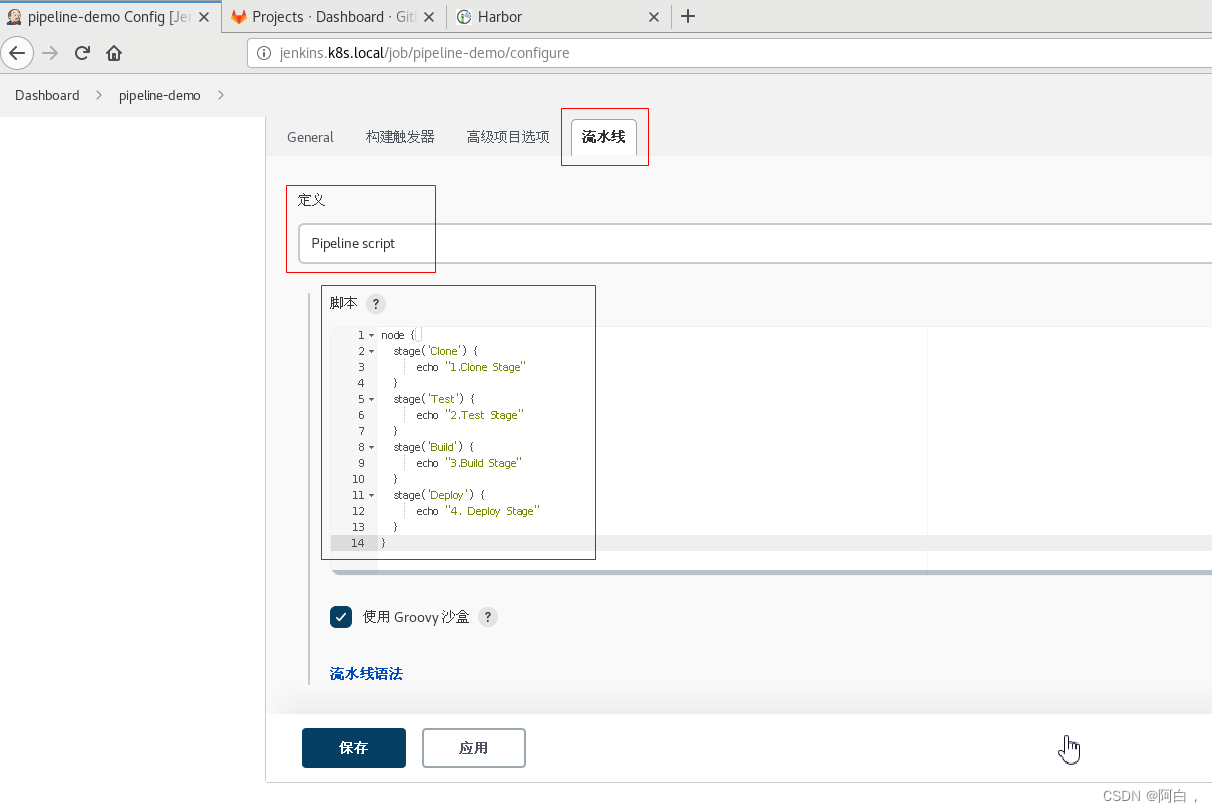Click the GitLab fox icon on Projects tab
The width and height of the screenshot is (1212, 812).
click(239, 16)
